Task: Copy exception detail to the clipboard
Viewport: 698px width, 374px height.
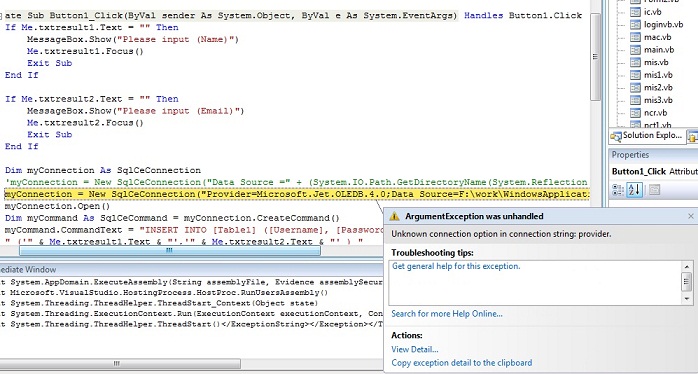Action: click(462, 363)
